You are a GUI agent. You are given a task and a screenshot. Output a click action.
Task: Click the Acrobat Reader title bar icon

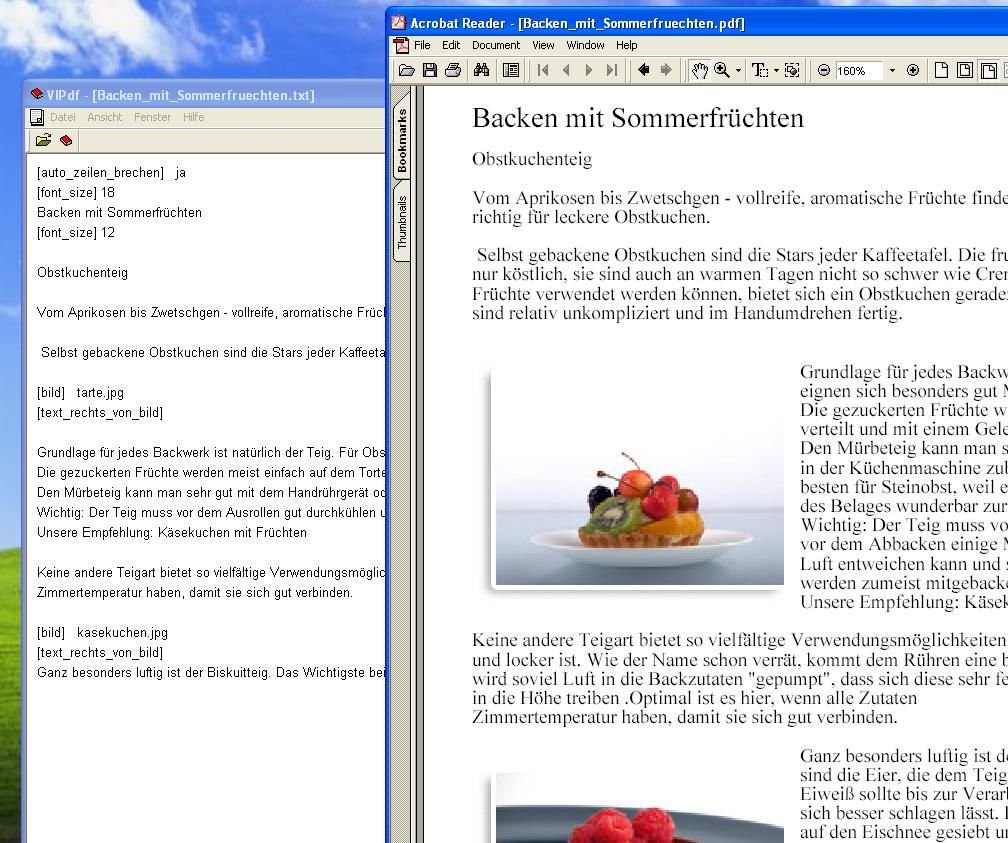[399, 23]
